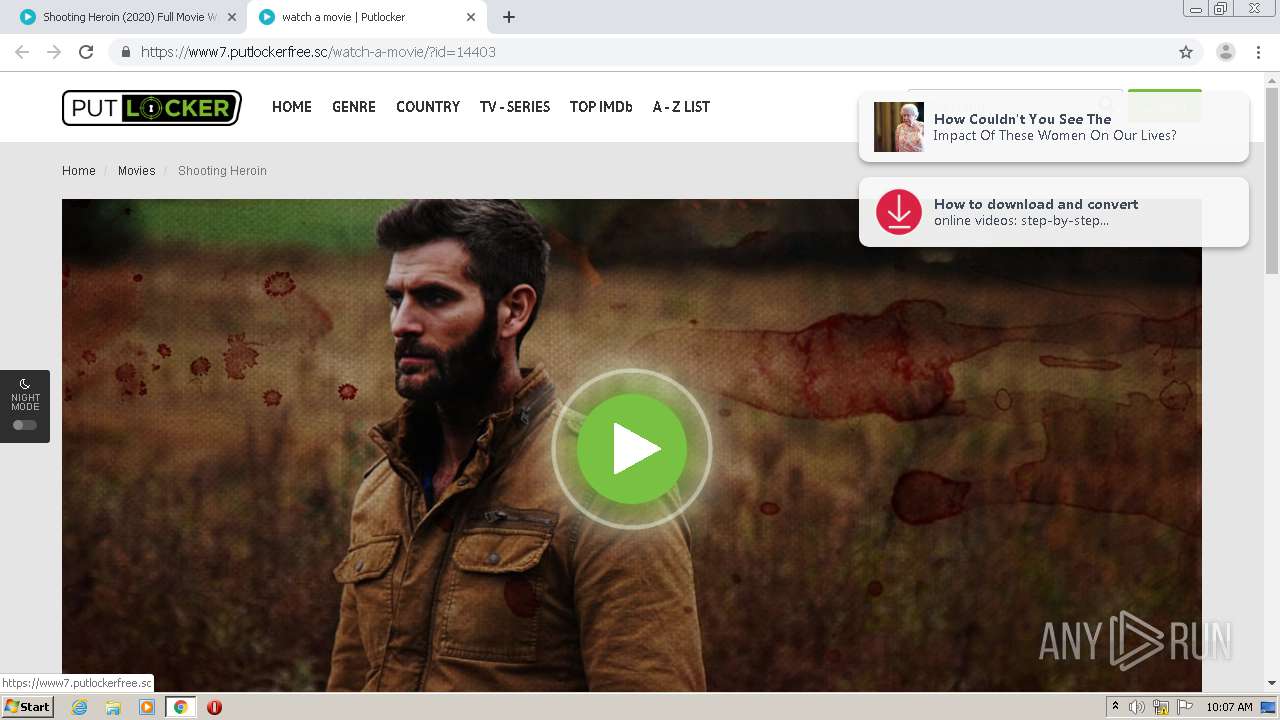The height and width of the screenshot is (720, 1280).
Task: Open the Windows Start menu
Action: (x=28, y=707)
